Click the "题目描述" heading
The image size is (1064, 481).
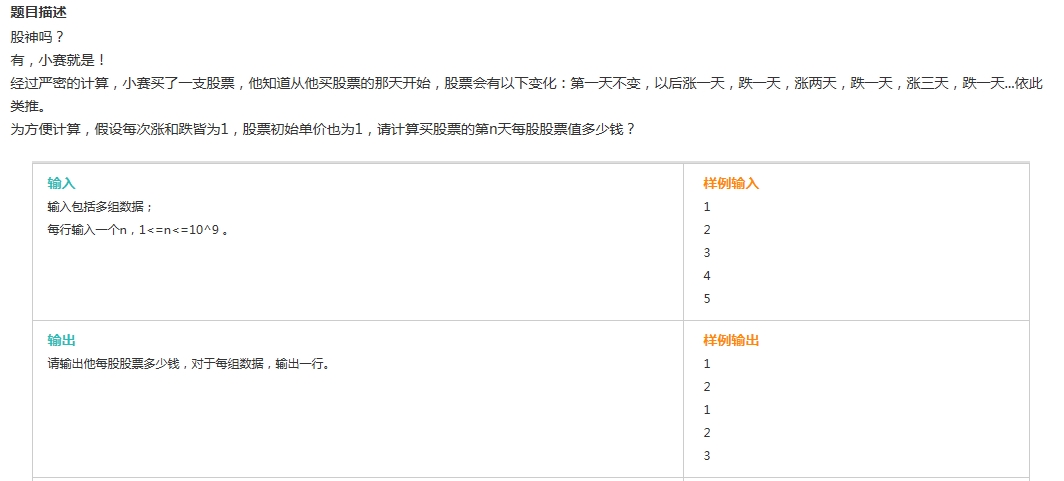pos(39,15)
